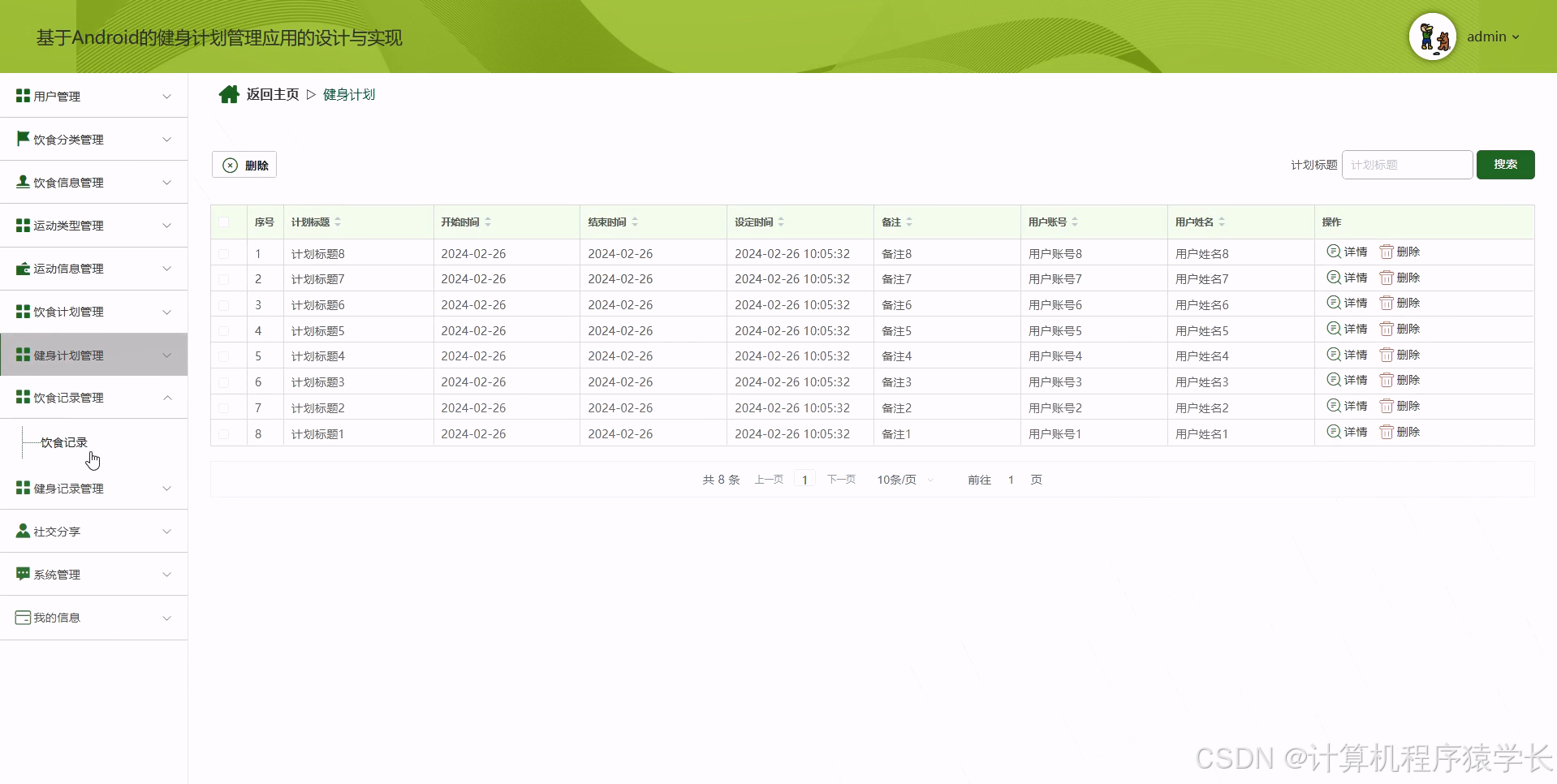Check the row checkbox for 计划标题3

pos(224,382)
